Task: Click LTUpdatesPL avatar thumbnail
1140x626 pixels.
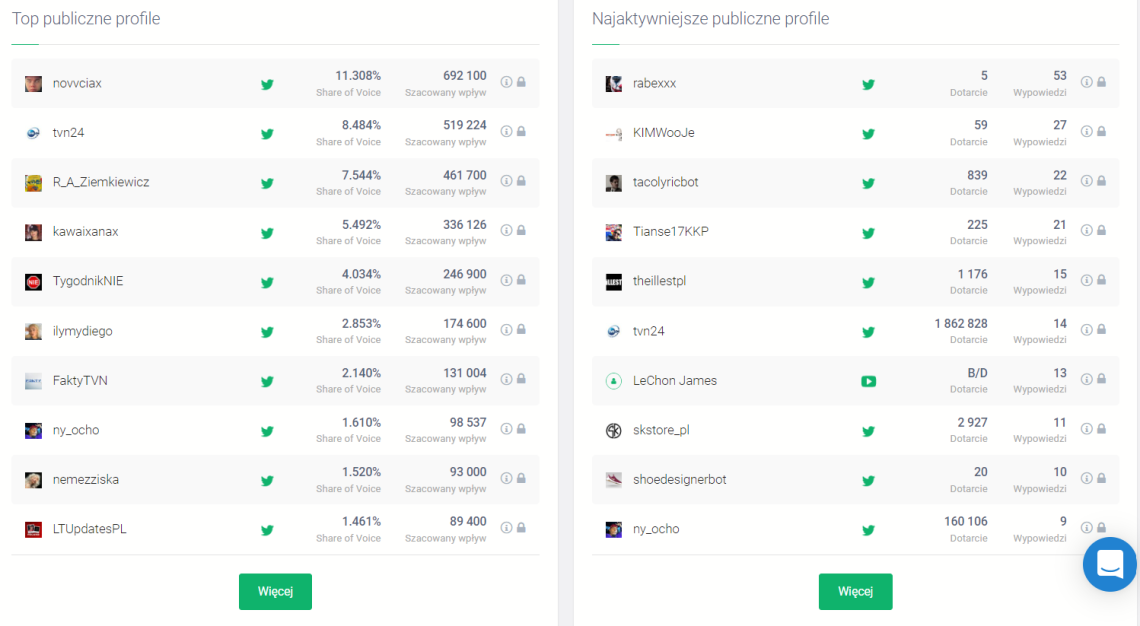Action: (33, 529)
